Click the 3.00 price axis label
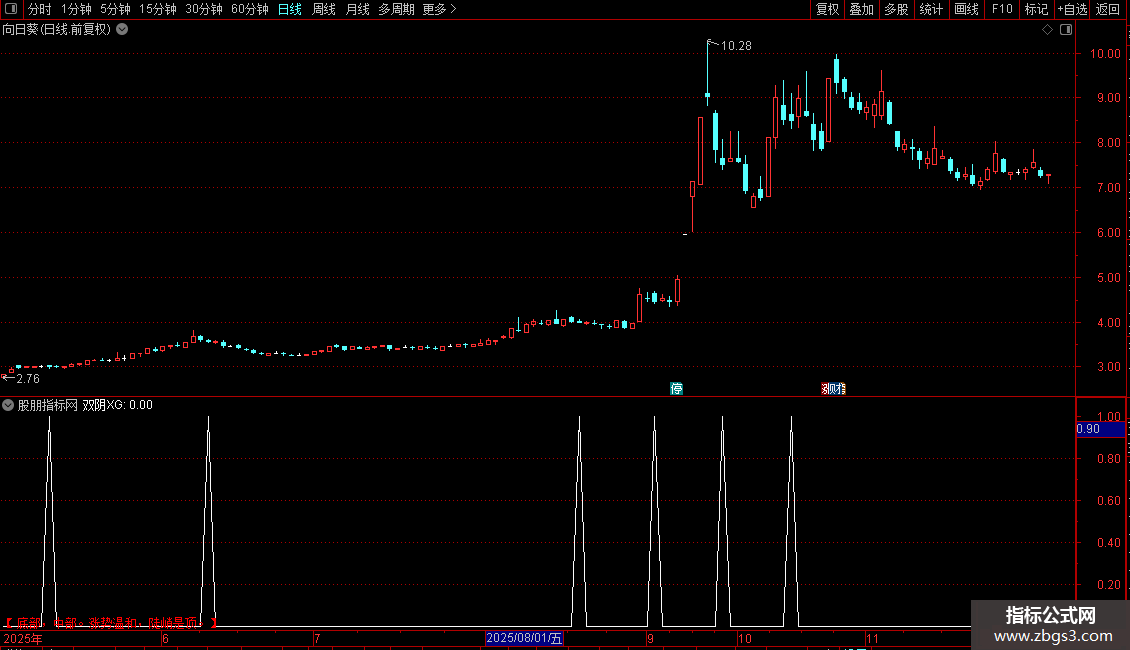 [1108, 367]
